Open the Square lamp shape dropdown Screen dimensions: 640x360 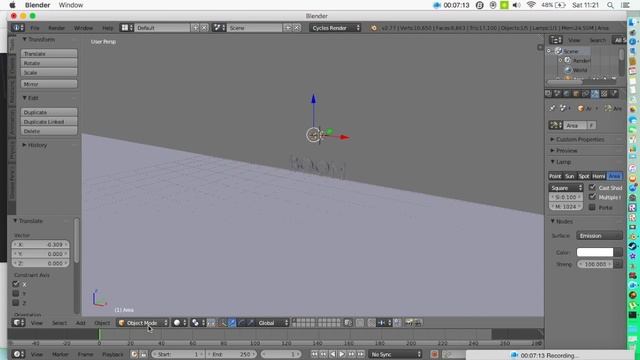pyautogui.click(x=566, y=188)
